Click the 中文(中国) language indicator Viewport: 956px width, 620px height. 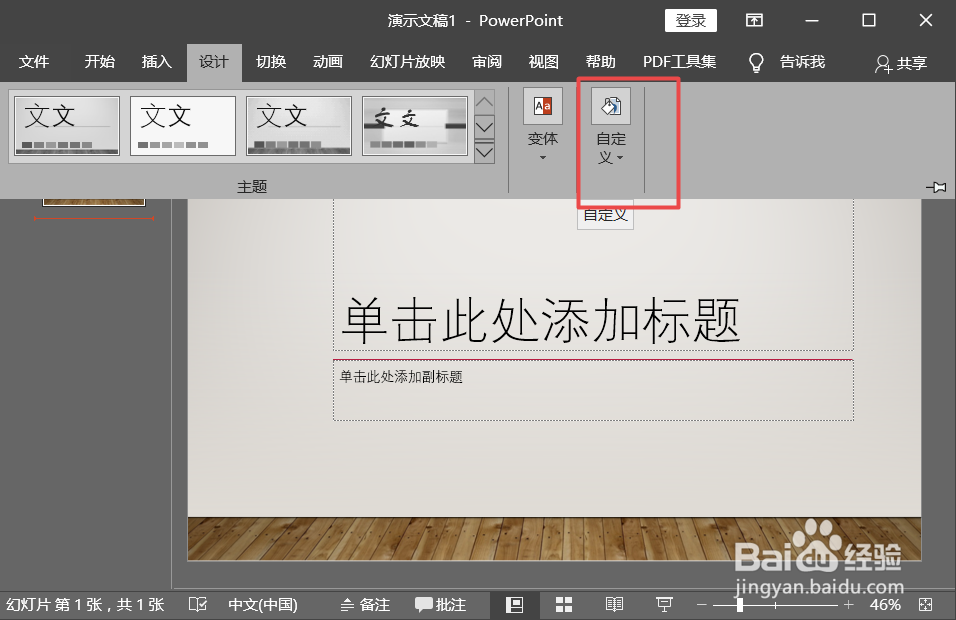[263, 605]
